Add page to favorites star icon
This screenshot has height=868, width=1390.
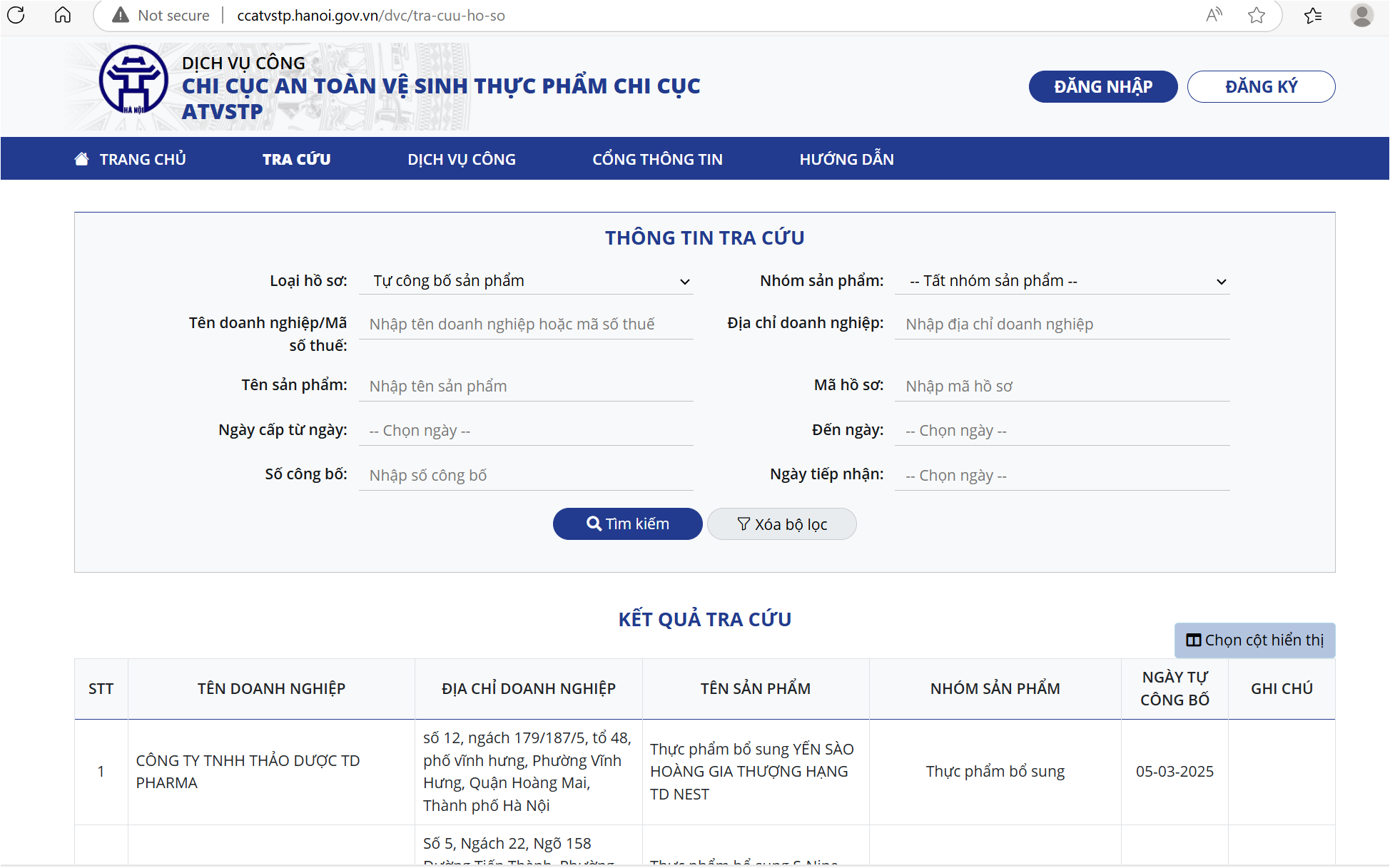(x=1257, y=15)
